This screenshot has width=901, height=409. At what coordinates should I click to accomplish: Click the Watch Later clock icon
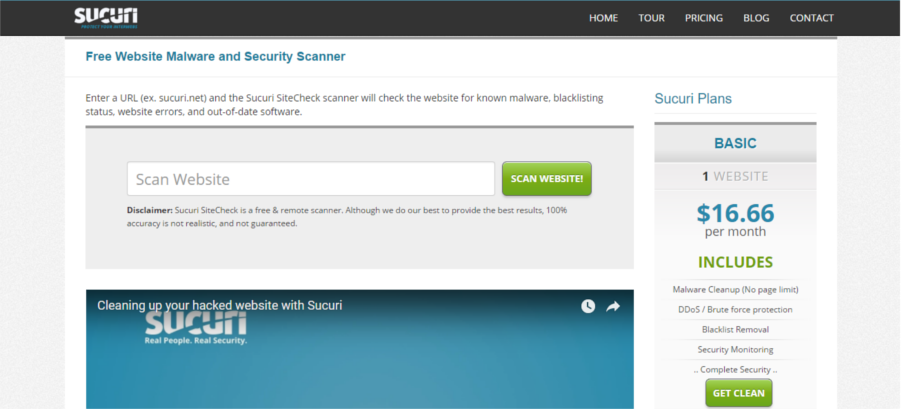pos(588,306)
